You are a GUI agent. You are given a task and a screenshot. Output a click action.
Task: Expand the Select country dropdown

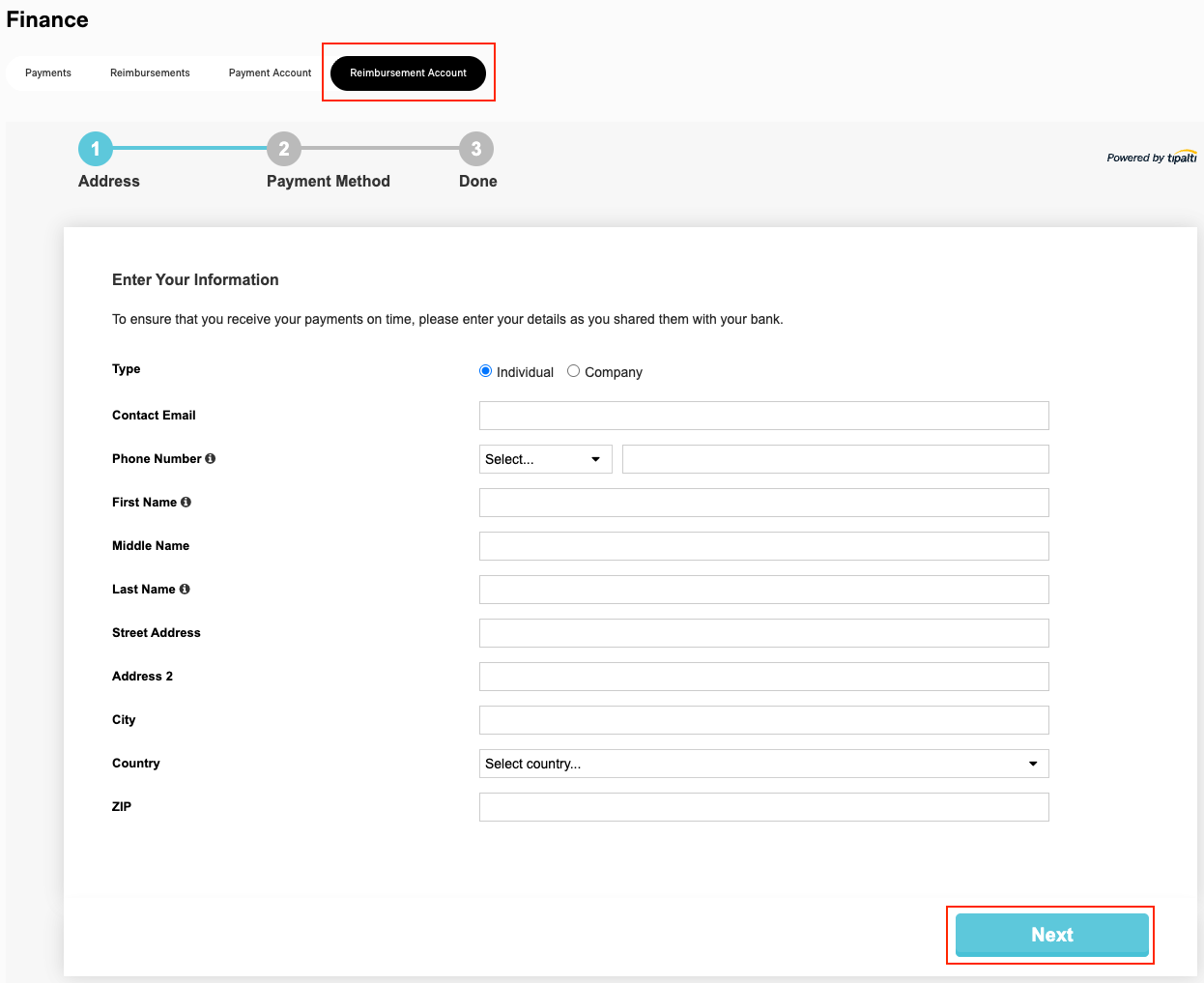tap(763, 764)
